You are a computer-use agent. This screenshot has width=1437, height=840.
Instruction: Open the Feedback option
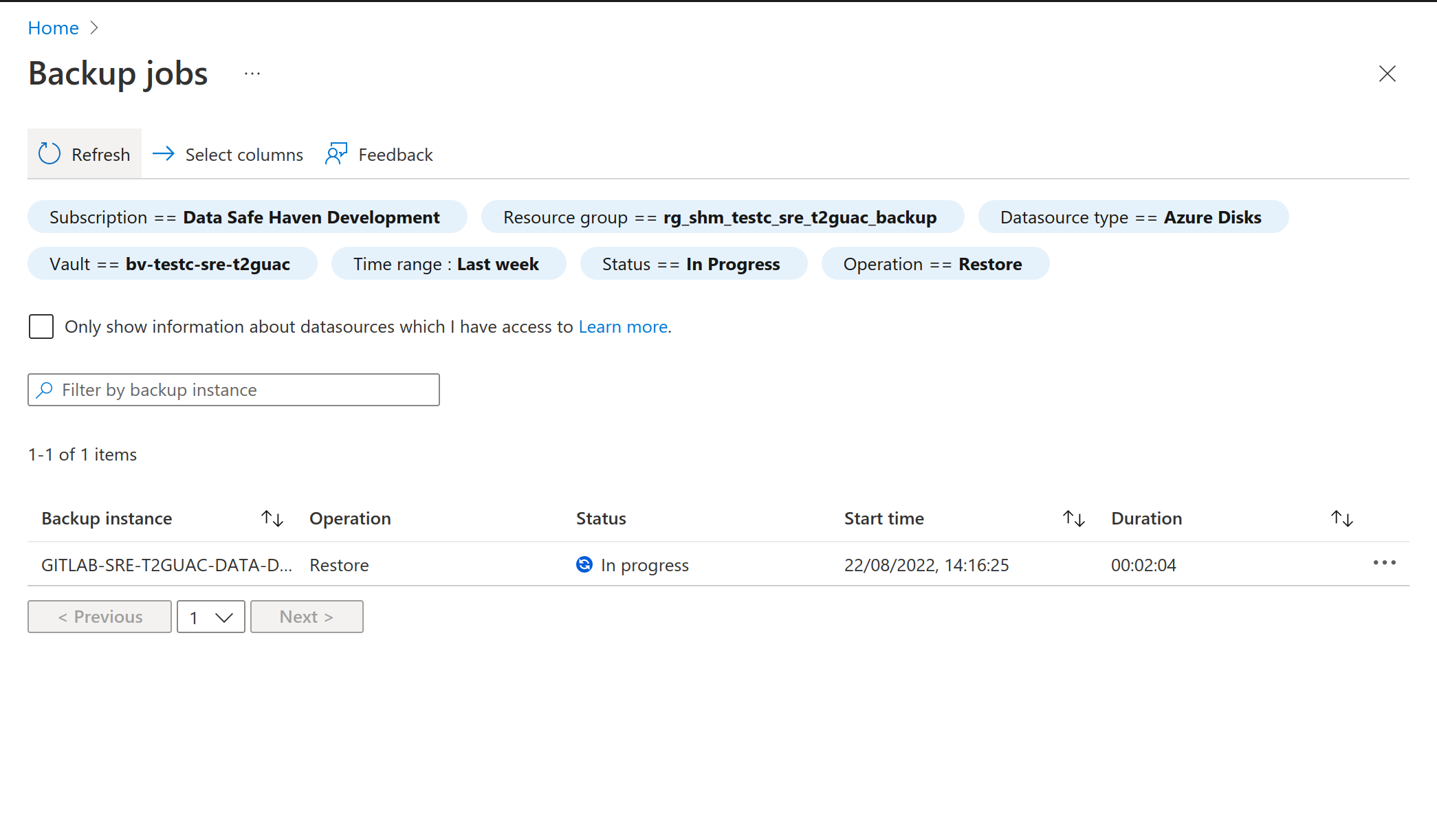tap(379, 154)
